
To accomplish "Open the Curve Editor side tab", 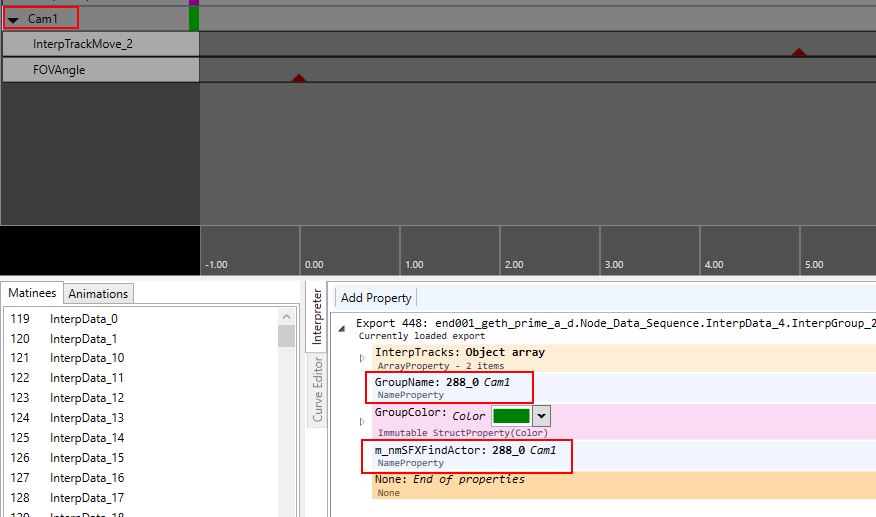I will [x=317, y=390].
